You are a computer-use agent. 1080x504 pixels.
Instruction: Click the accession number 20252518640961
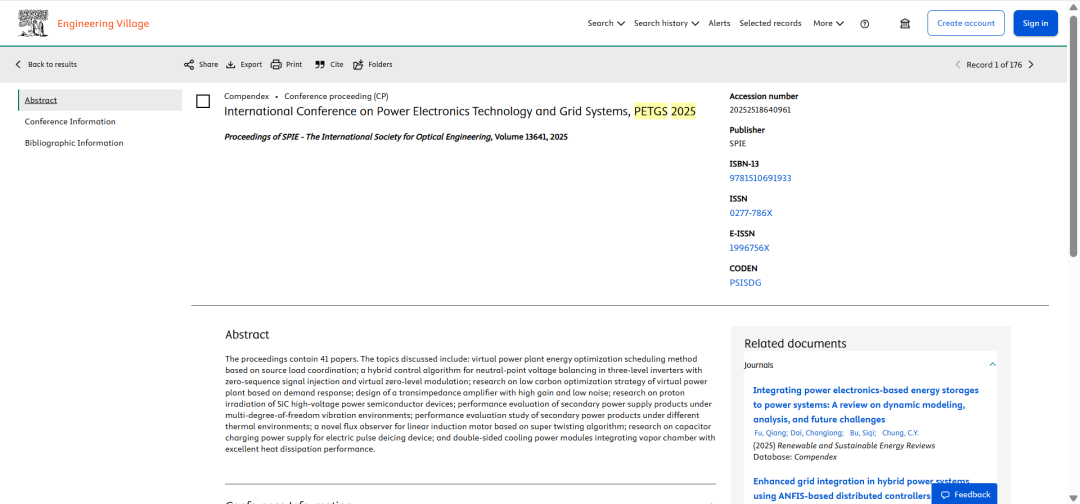click(760, 109)
